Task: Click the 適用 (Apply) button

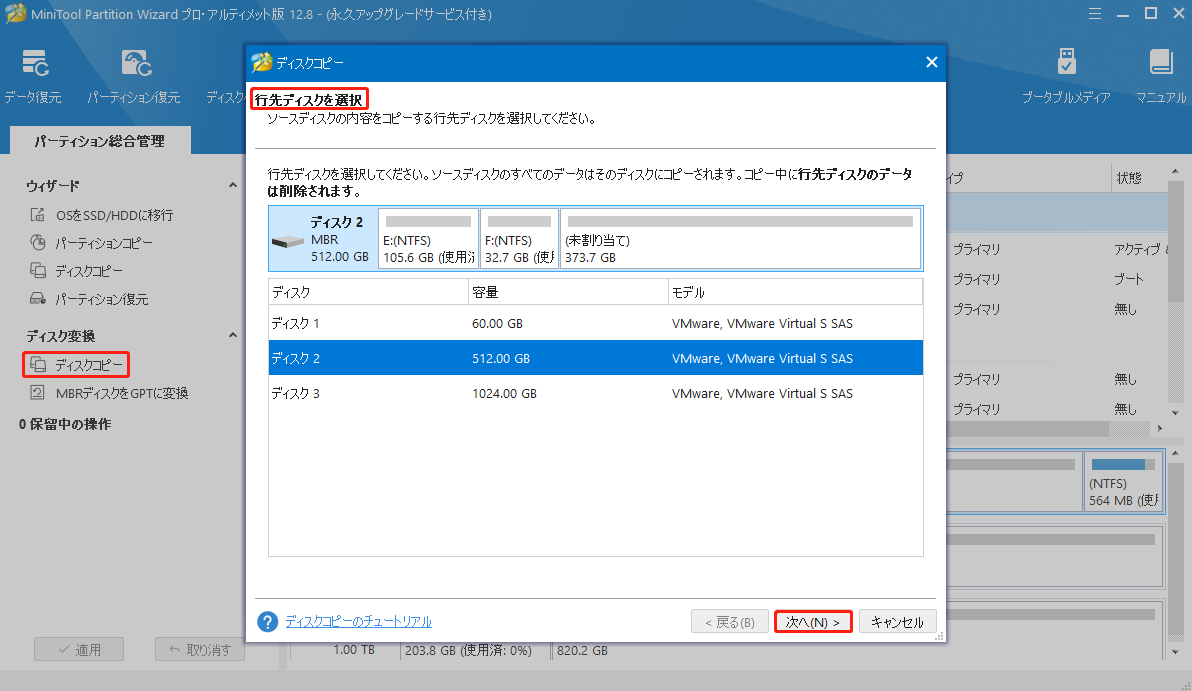Action: pyautogui.click(x=78, y=648)
